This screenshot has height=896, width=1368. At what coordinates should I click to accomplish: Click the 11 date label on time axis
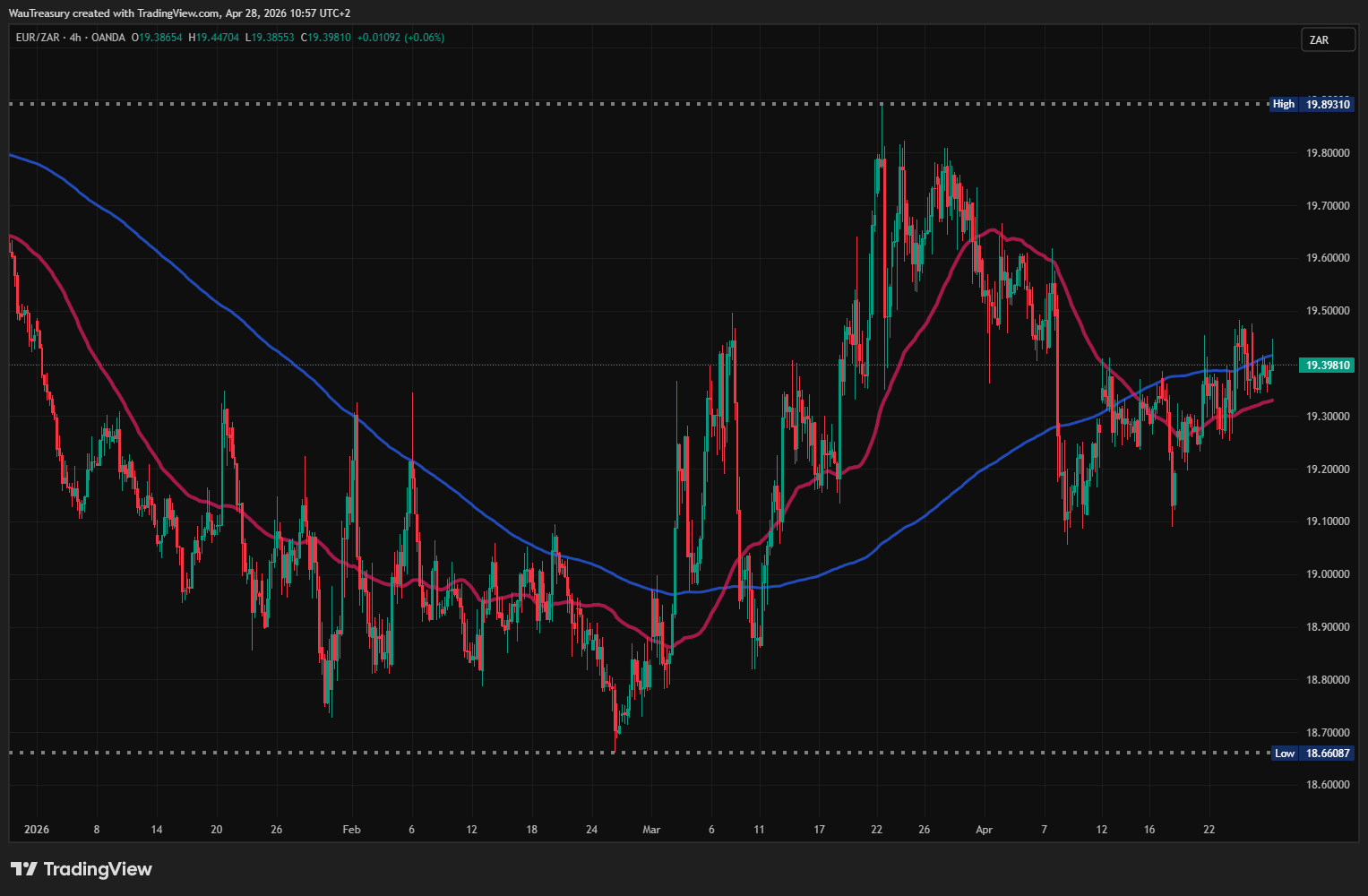click(x=759, y=830)
